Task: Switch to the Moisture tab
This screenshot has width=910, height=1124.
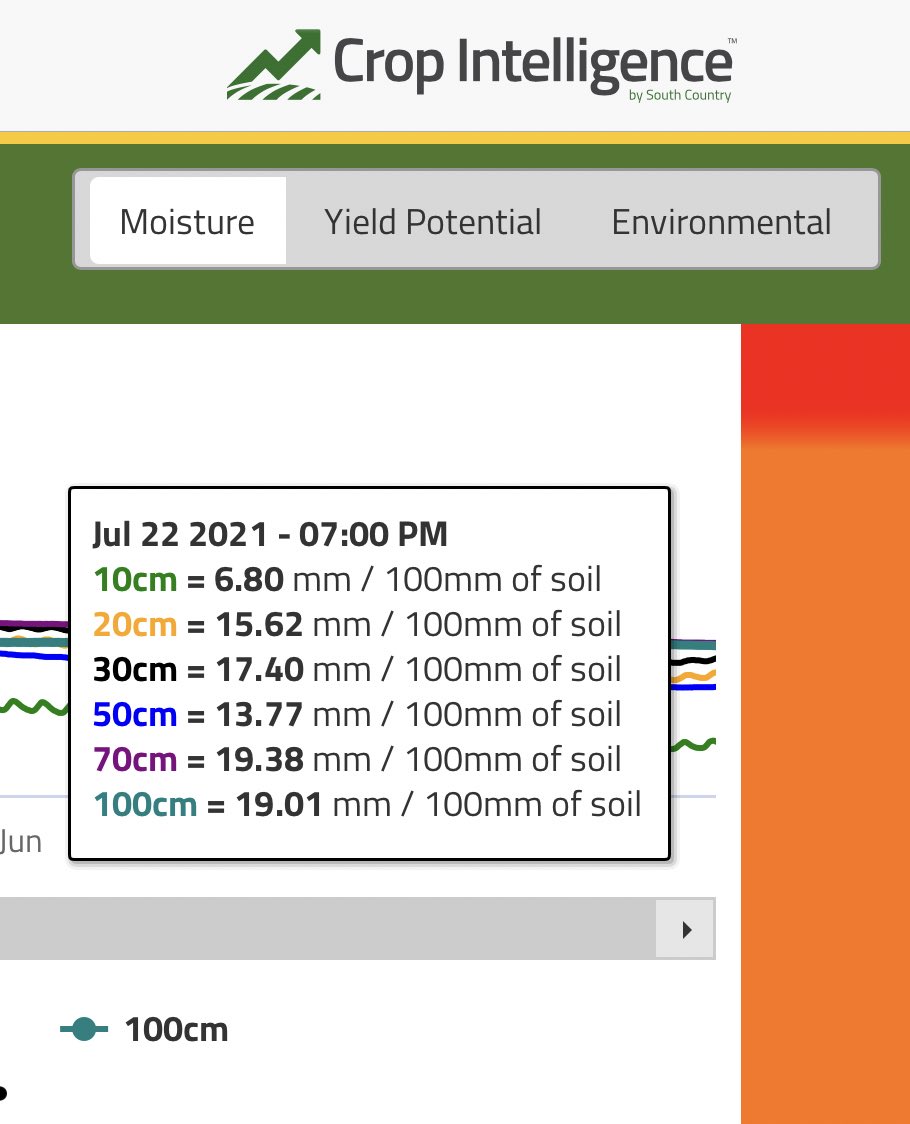Action: coord(188,221)
